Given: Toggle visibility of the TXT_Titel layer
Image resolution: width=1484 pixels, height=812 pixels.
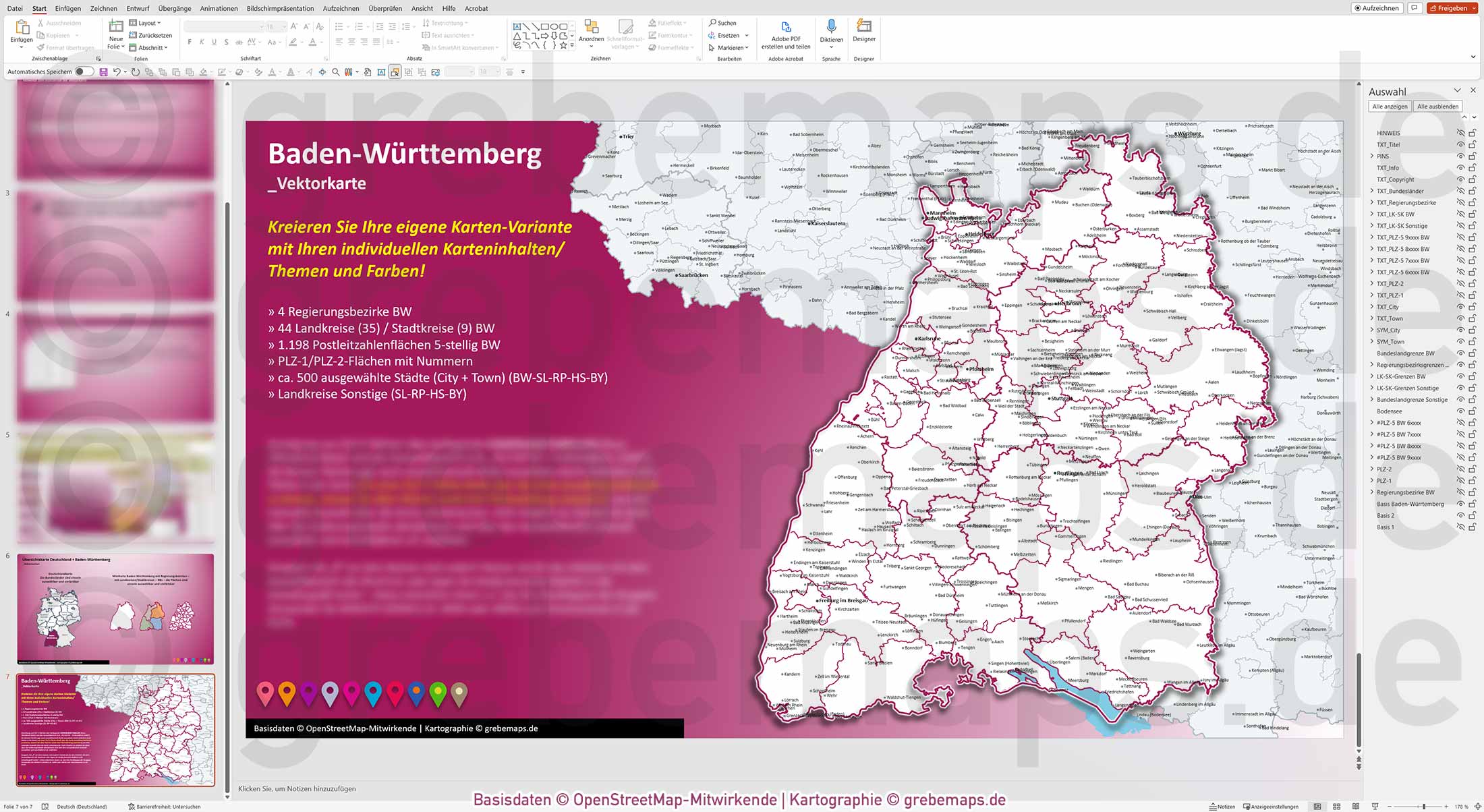Looking at the screenshot, I should click(x=1460, y=144).
